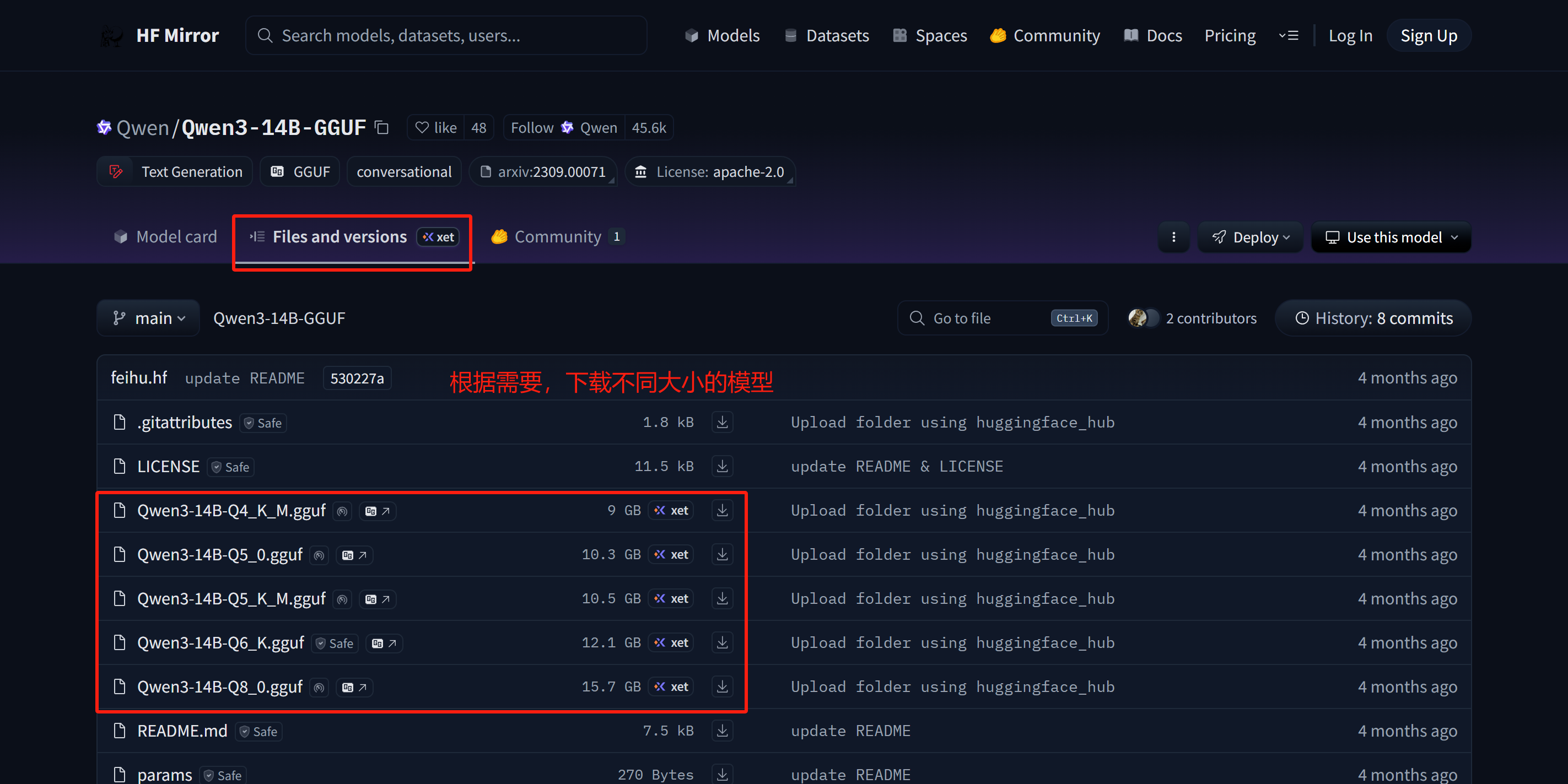Open GGUF viewer for Q8_0 file
Viewport: 1568px width, 784px height.
[x=354, y=688]
